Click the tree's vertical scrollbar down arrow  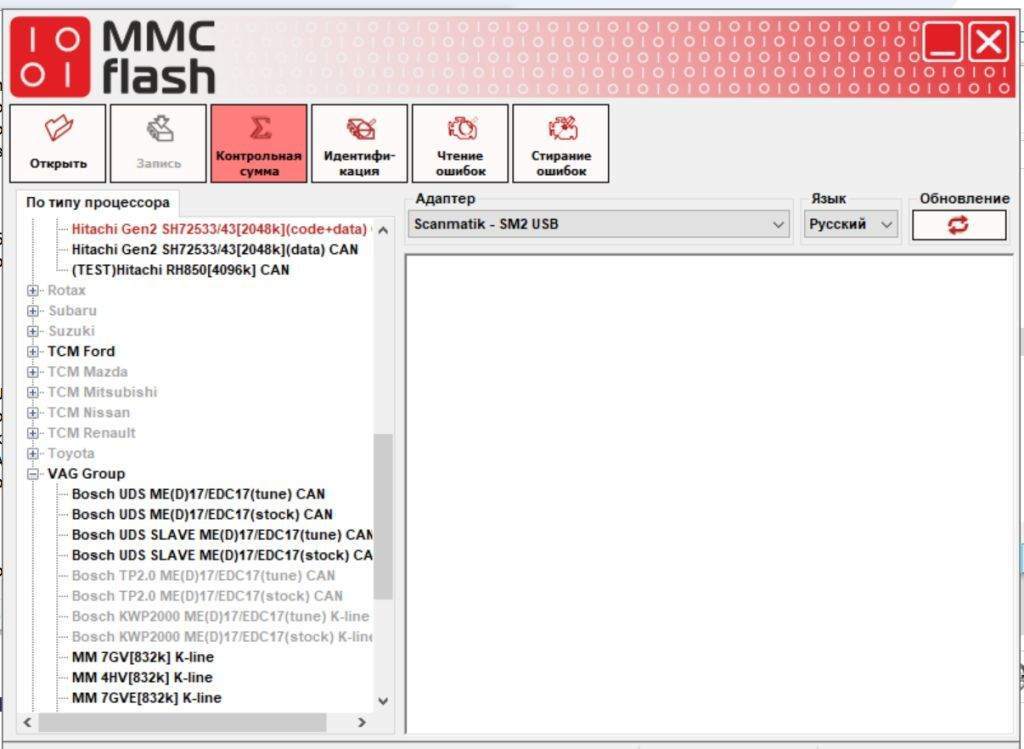[x=383, y=701]
